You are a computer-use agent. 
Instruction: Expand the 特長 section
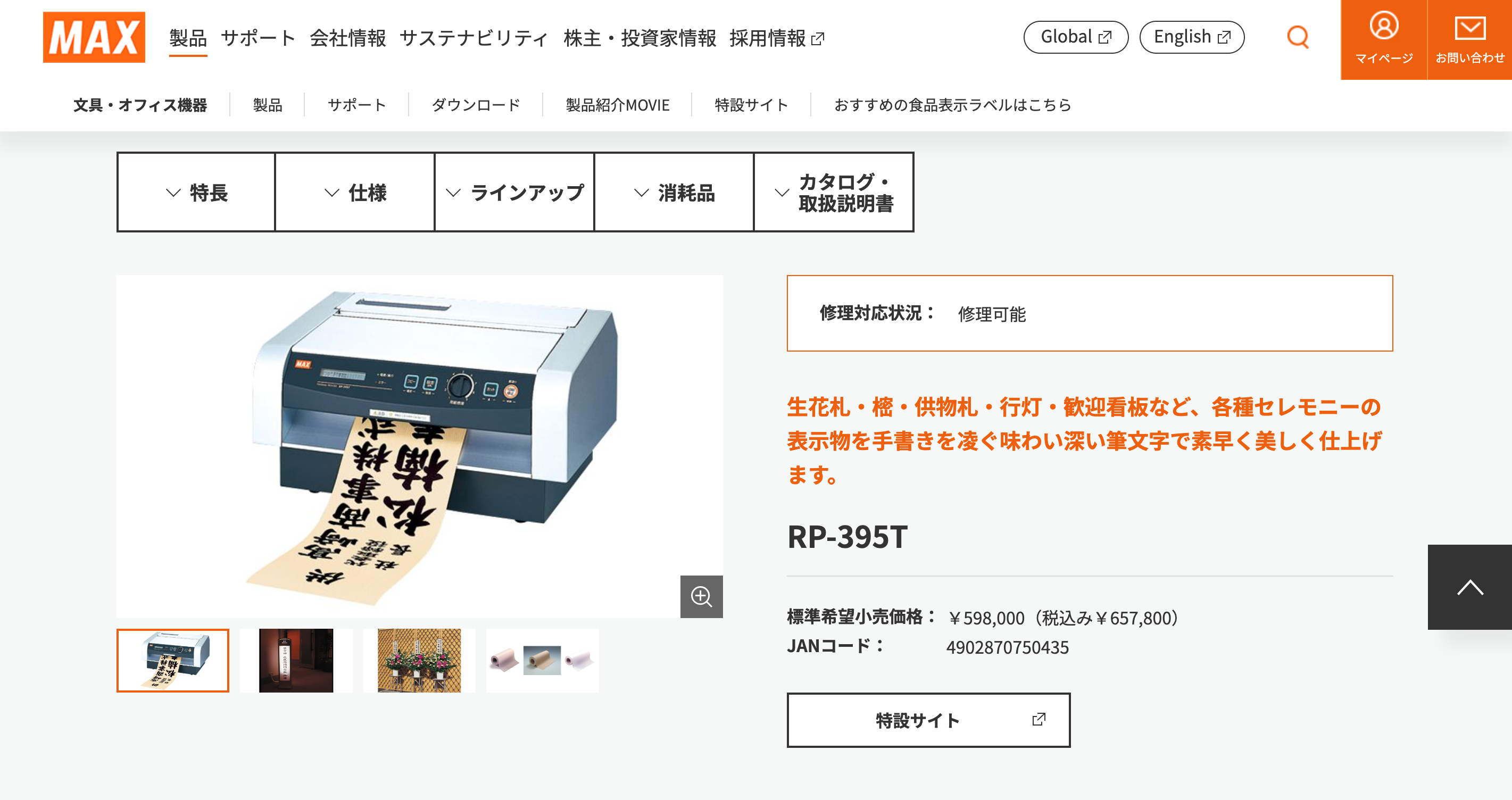(197, 193)
